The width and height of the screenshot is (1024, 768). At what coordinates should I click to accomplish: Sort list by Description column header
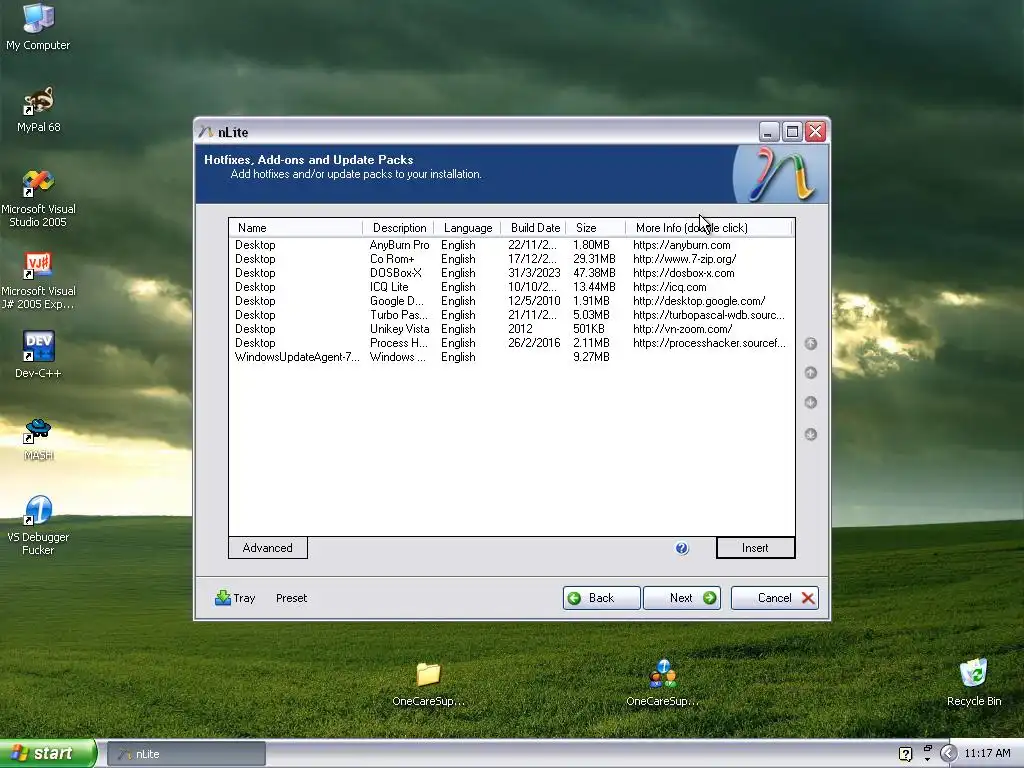point(398,227)
